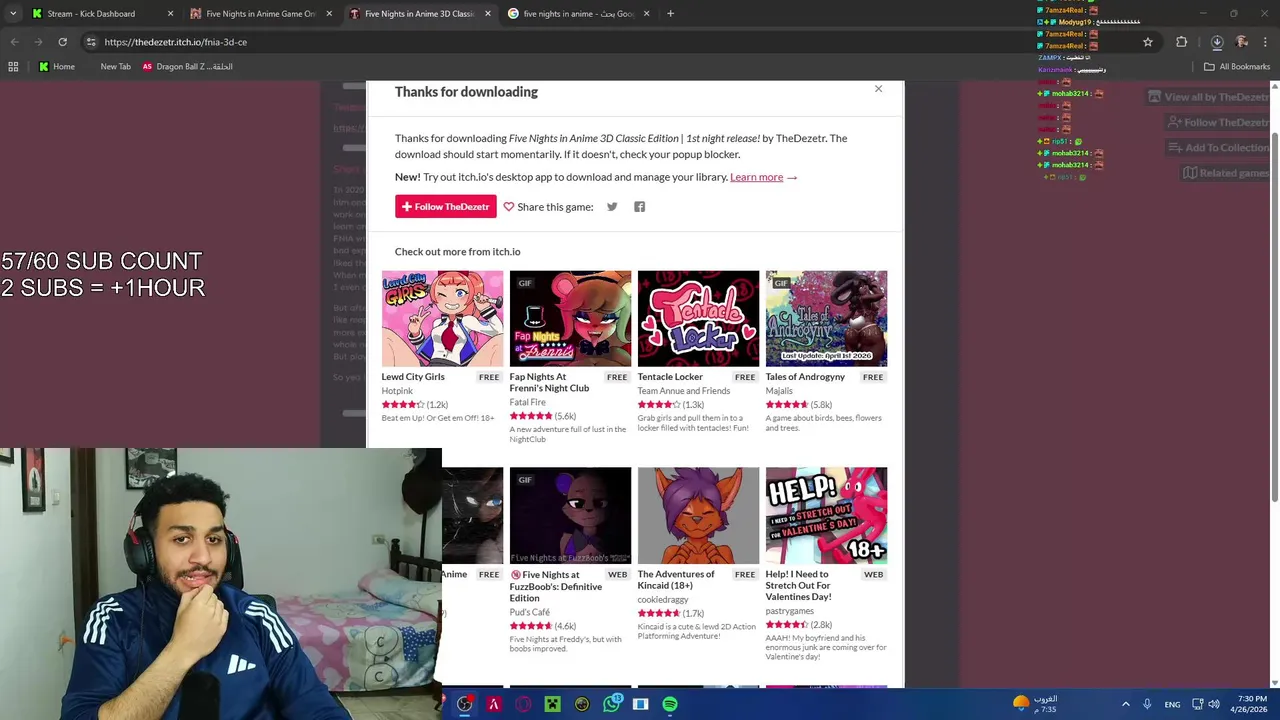The image size is (1280, 720).
Task: Show hidden tray icons chevron
Action: (1125, 704)
